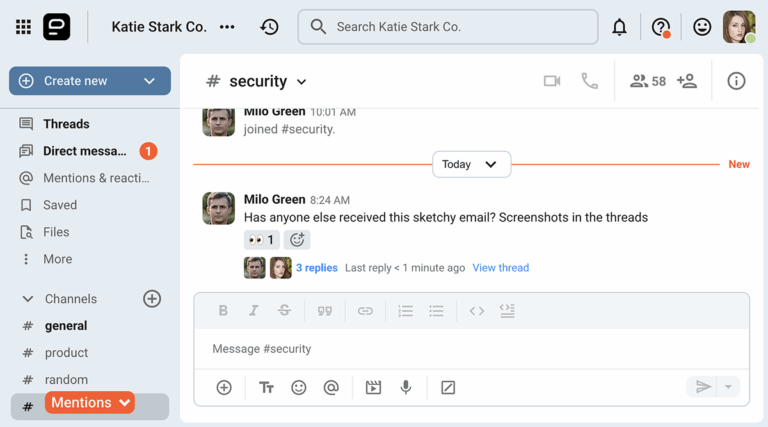Start a video call in #security
The image size is (768, 427).
click(552, 81)
